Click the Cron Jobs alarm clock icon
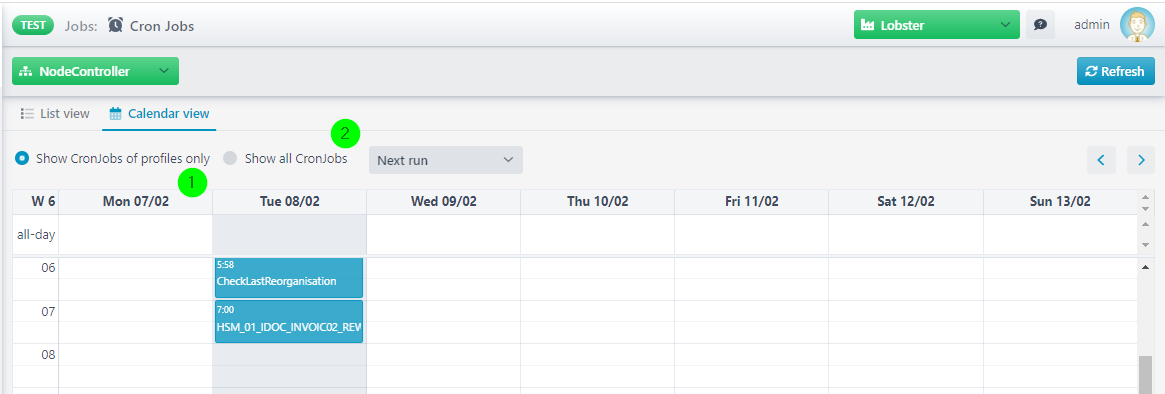The image size is (1165, 394). (115, 25)
